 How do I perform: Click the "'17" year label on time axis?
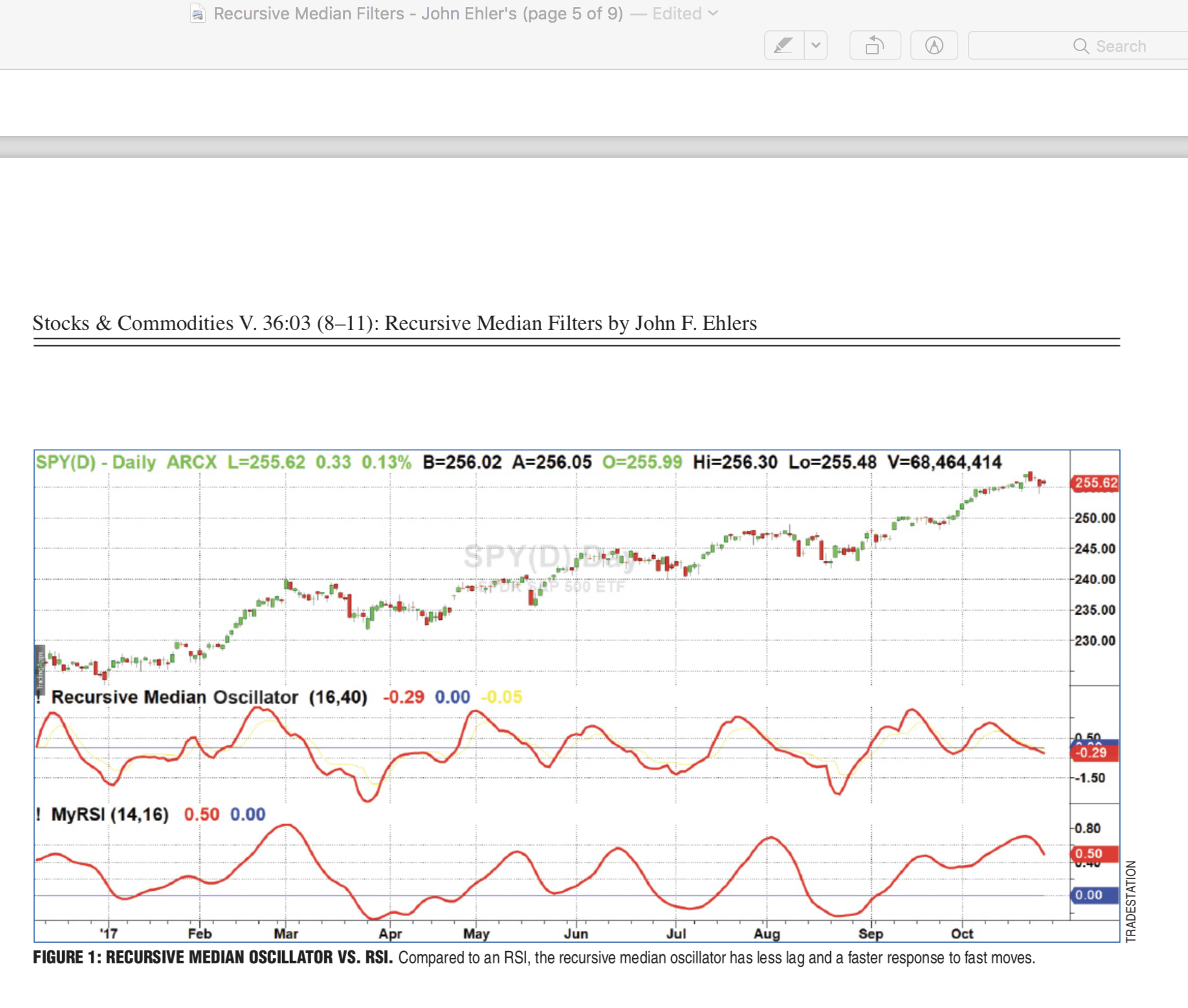[109, 934]
